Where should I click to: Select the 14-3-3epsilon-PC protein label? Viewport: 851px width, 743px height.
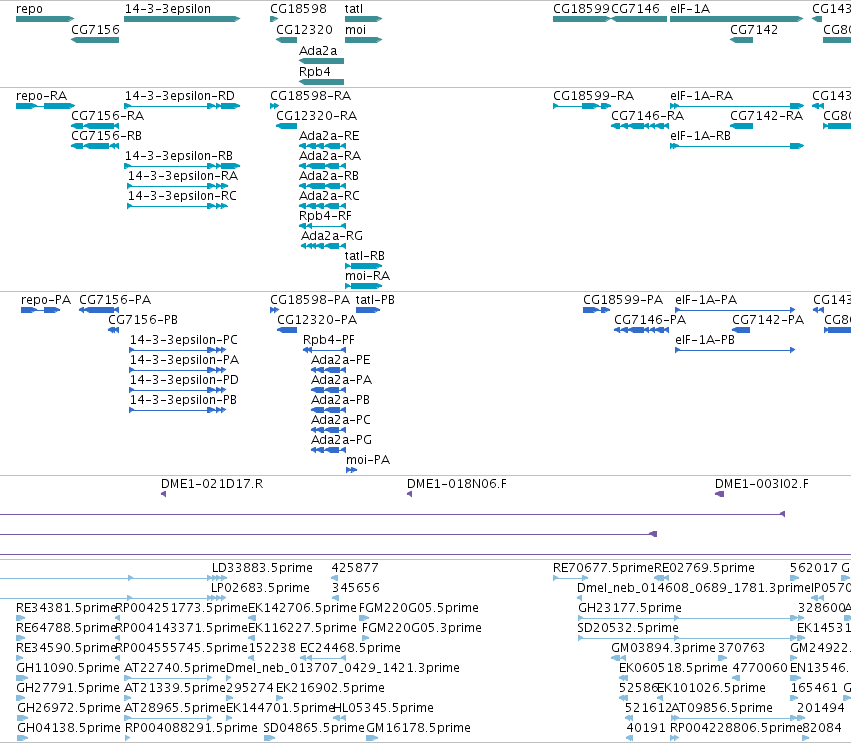[x=183, y=340]
